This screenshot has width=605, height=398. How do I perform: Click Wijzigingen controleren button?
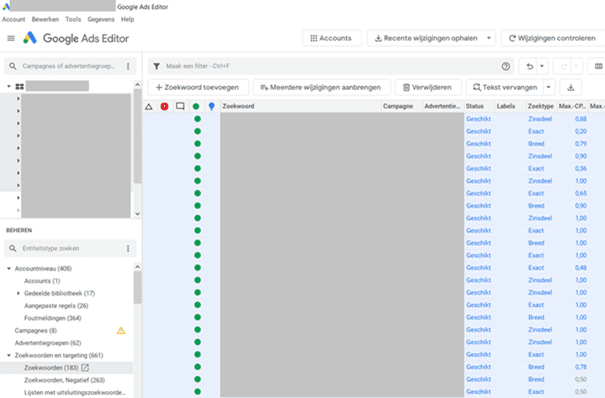pos(553,38)
